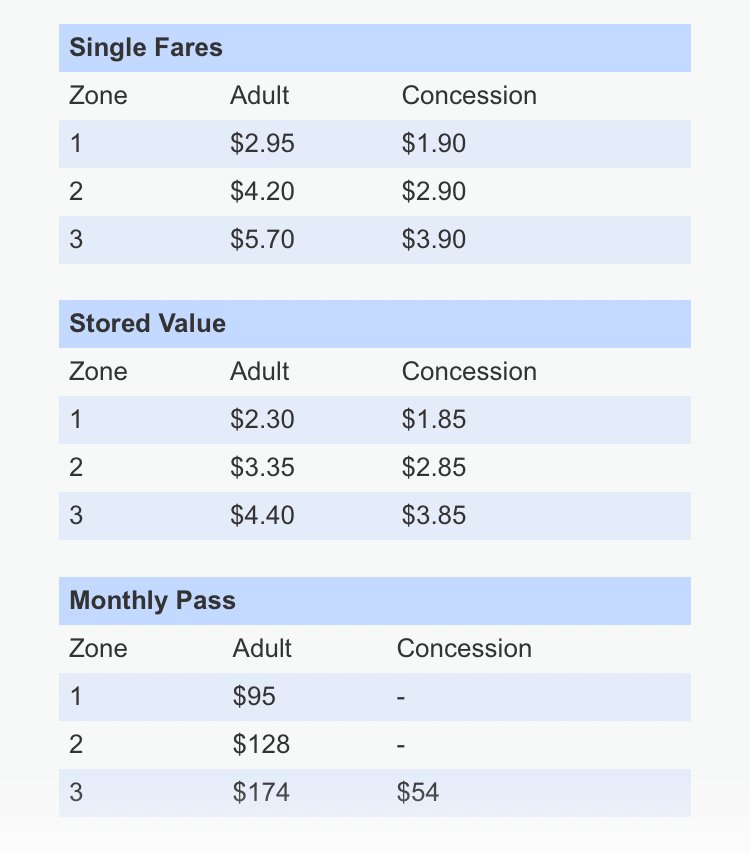The height and width of the screenshot is (853, 750).
Task: Select the $3.85 stored value concession fare
Action: (x=434, y=516)
